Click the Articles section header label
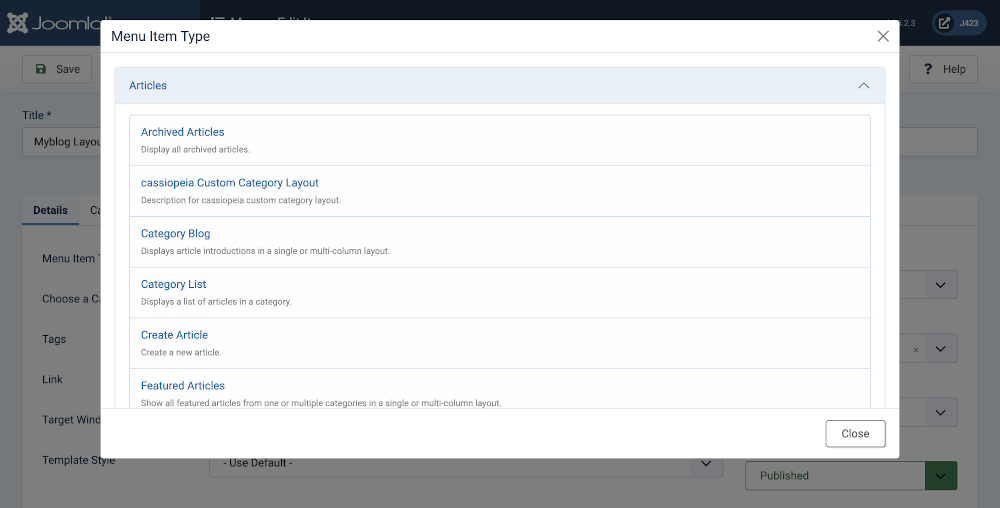The width and height of the screenshot is (1000, 508). 148,86
